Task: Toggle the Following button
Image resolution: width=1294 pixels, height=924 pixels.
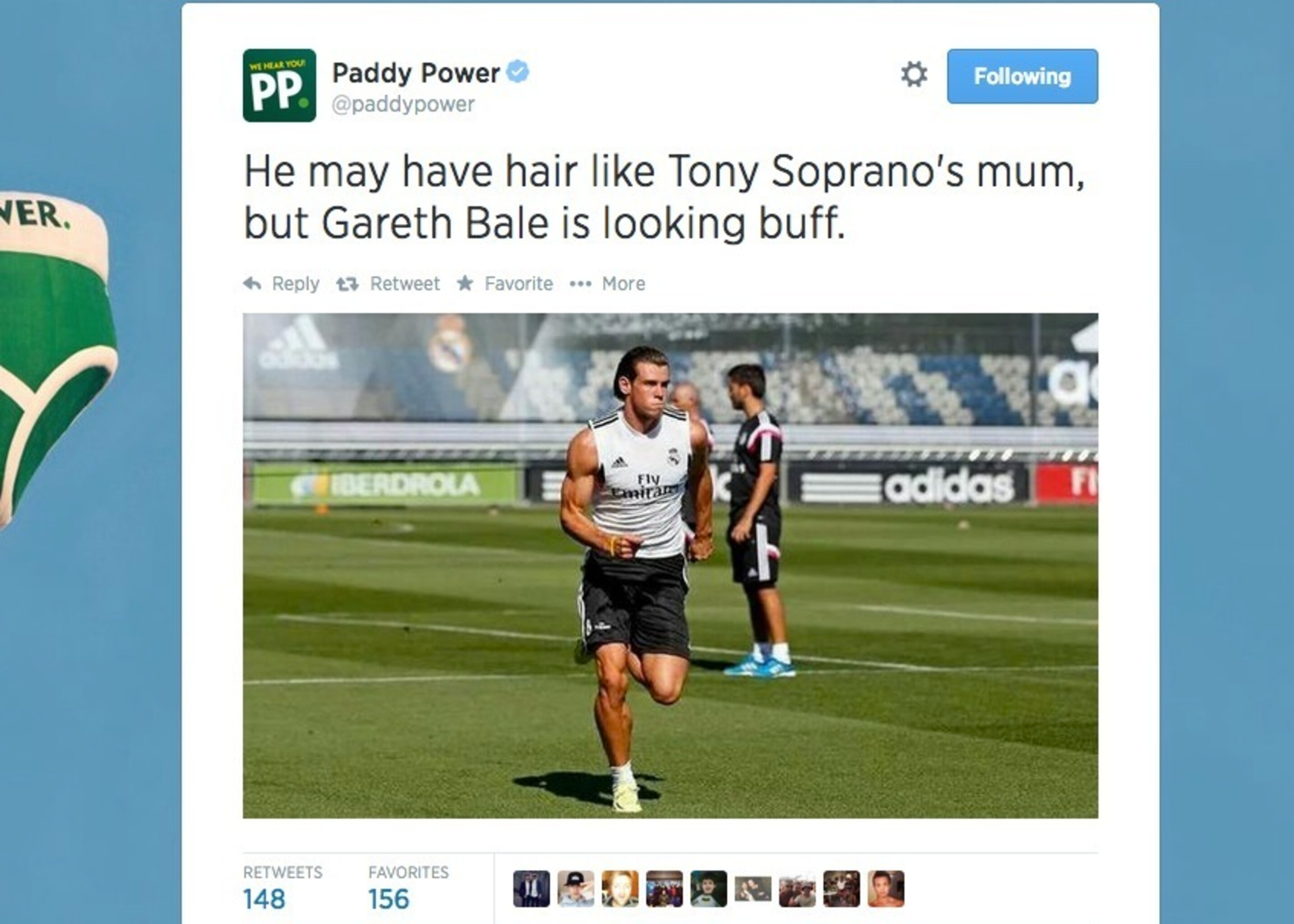Action: click(1022, 76)
